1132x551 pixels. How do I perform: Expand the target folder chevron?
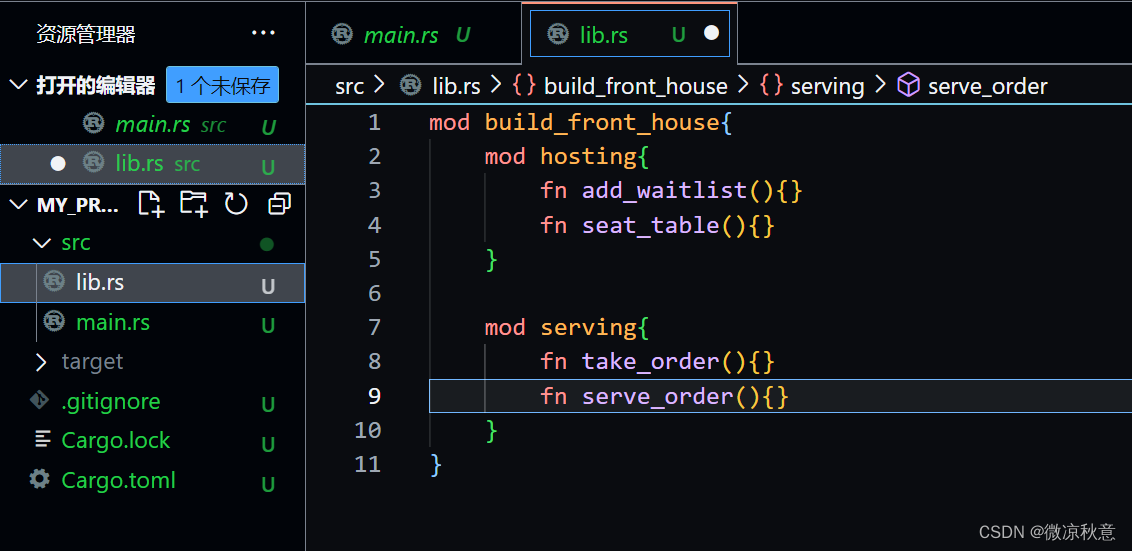point(41,361)
